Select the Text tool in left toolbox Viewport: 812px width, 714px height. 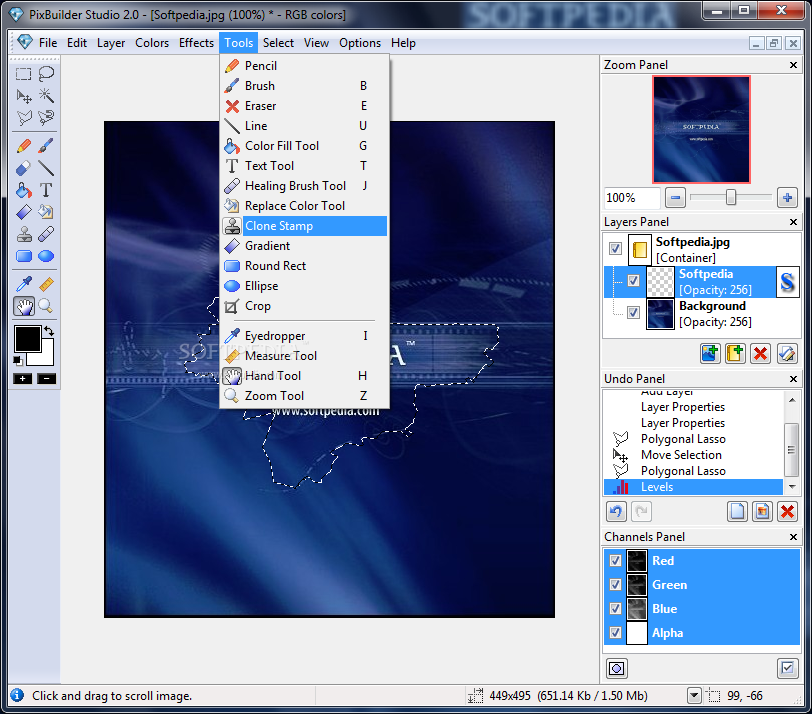click(x=46, y=190)
